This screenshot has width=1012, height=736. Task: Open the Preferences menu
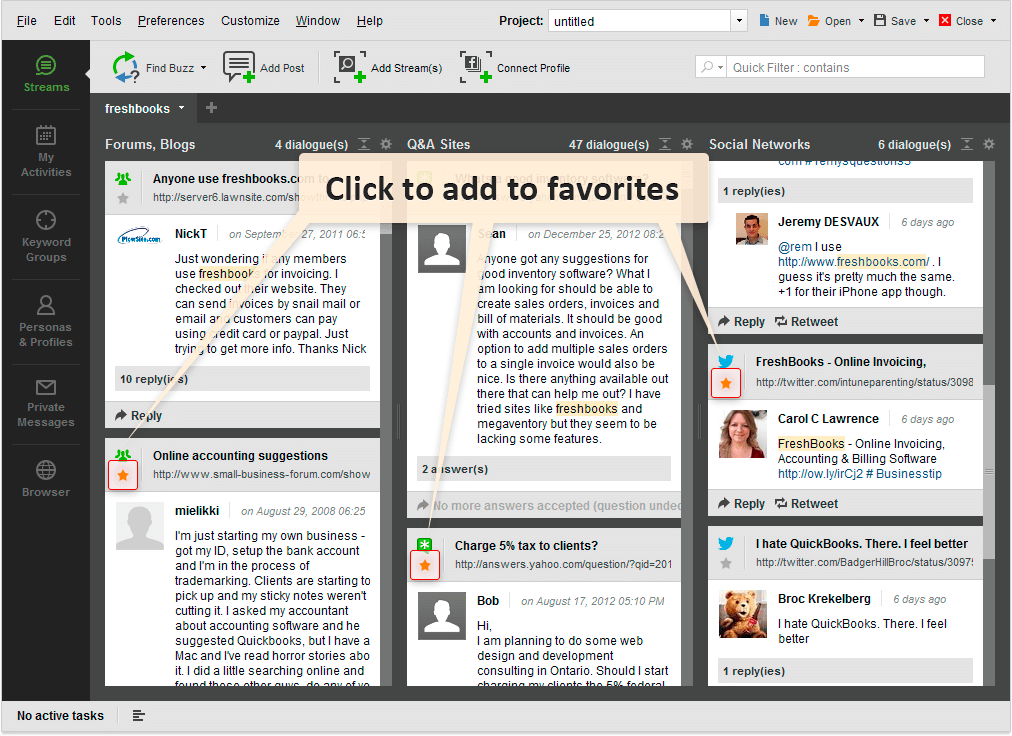point(171,21)
